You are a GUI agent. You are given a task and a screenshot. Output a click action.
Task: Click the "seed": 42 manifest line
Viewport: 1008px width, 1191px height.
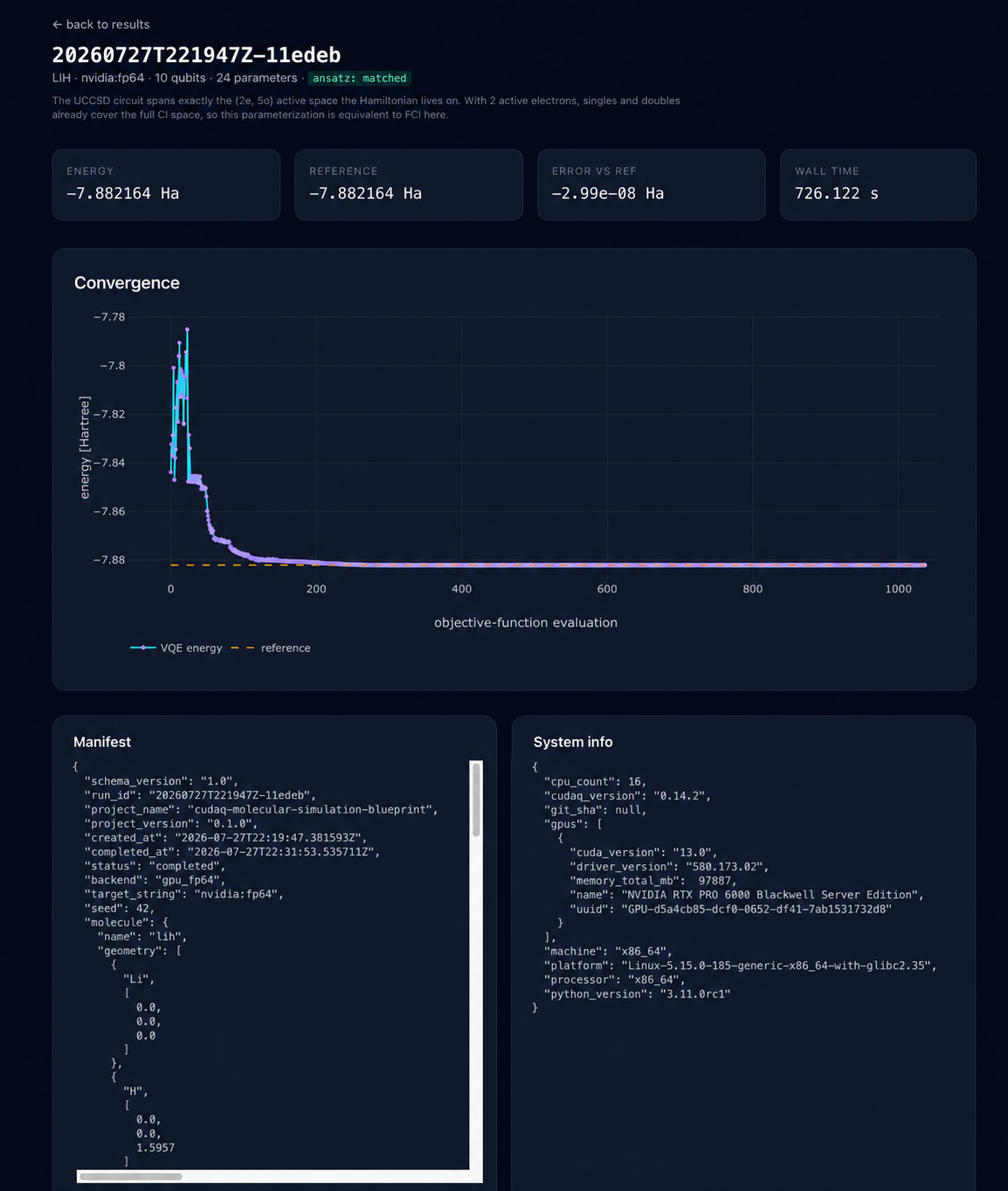[120, 908]
